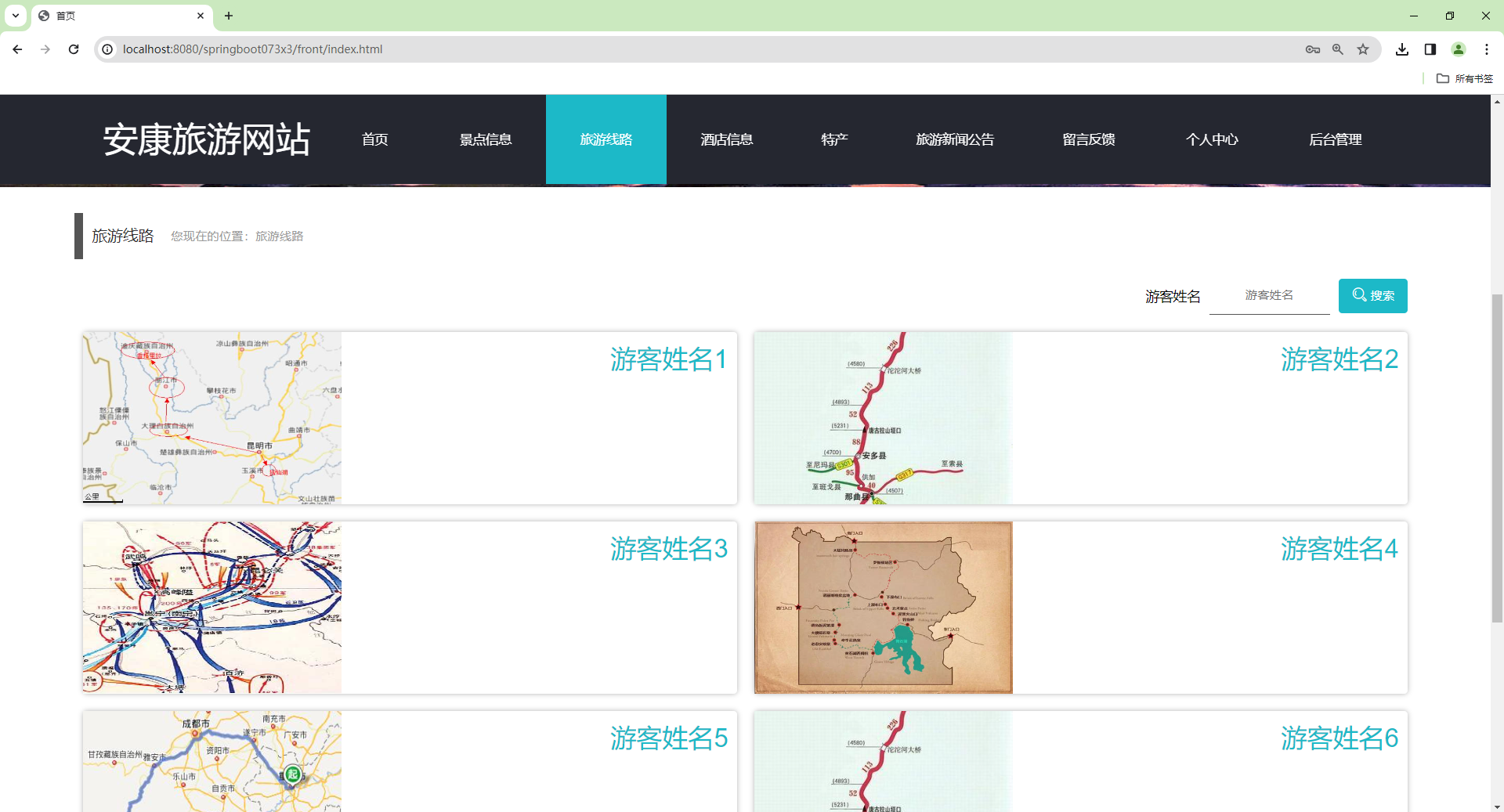Bookmark this page with the star

1363,49
